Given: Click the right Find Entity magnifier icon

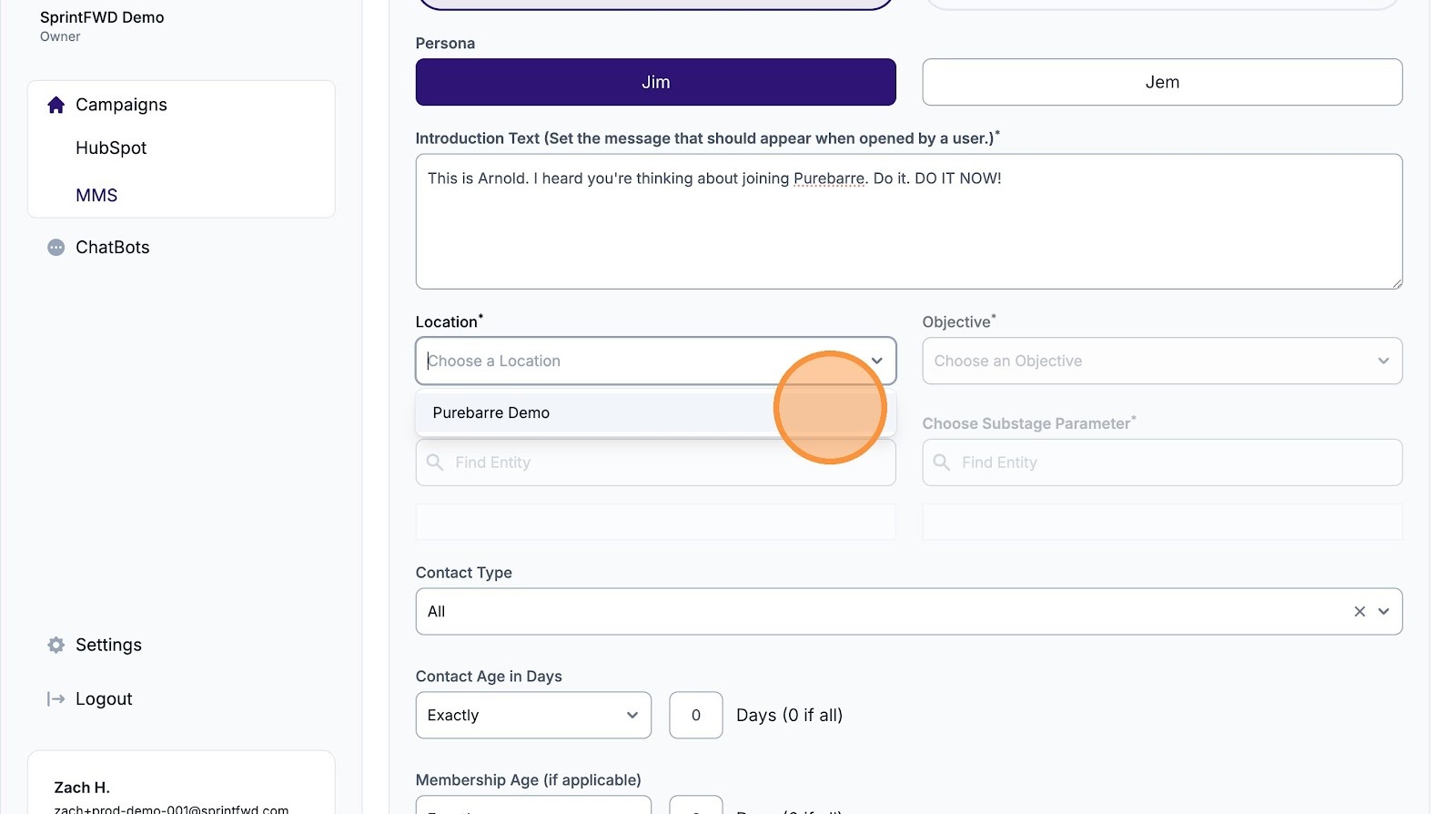Looking at the screenshot, I should [x=942, y=463].
